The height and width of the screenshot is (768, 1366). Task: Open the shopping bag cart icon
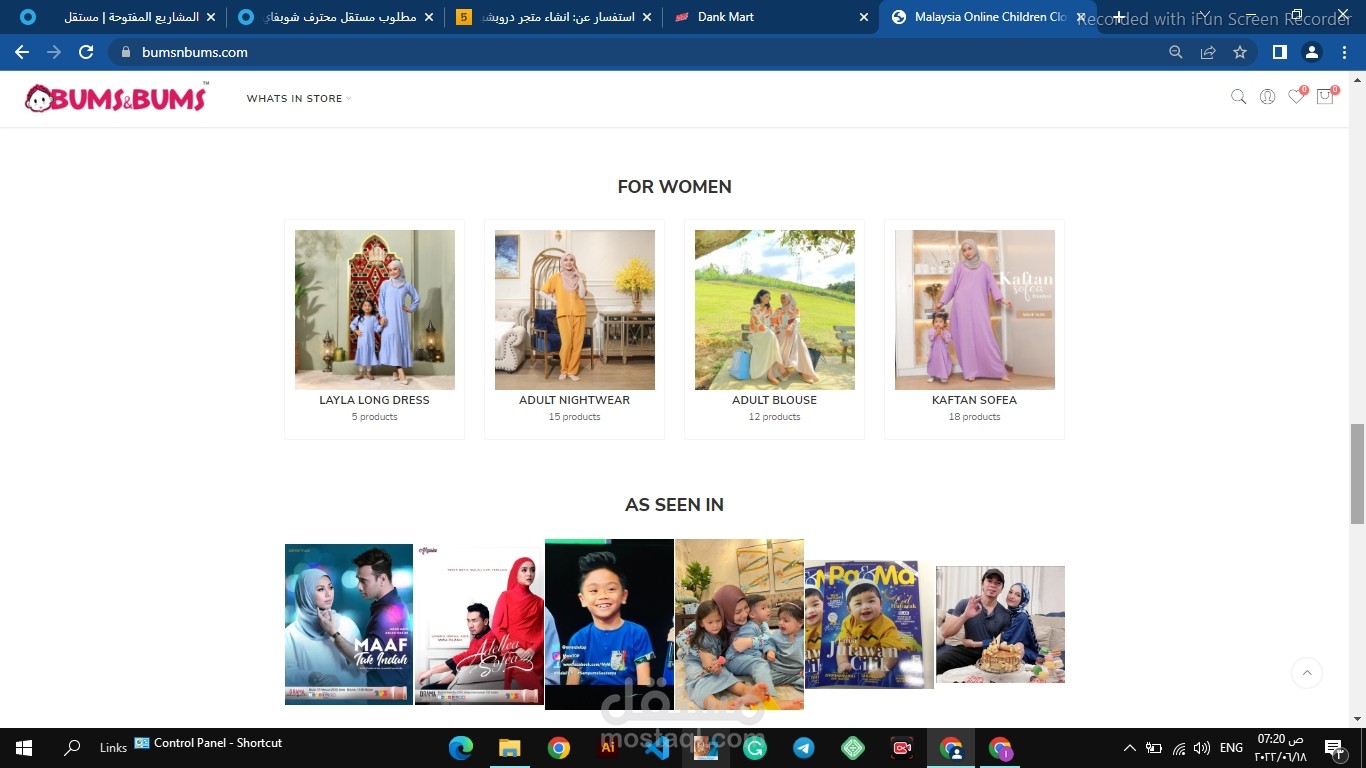coord(1325,97)
